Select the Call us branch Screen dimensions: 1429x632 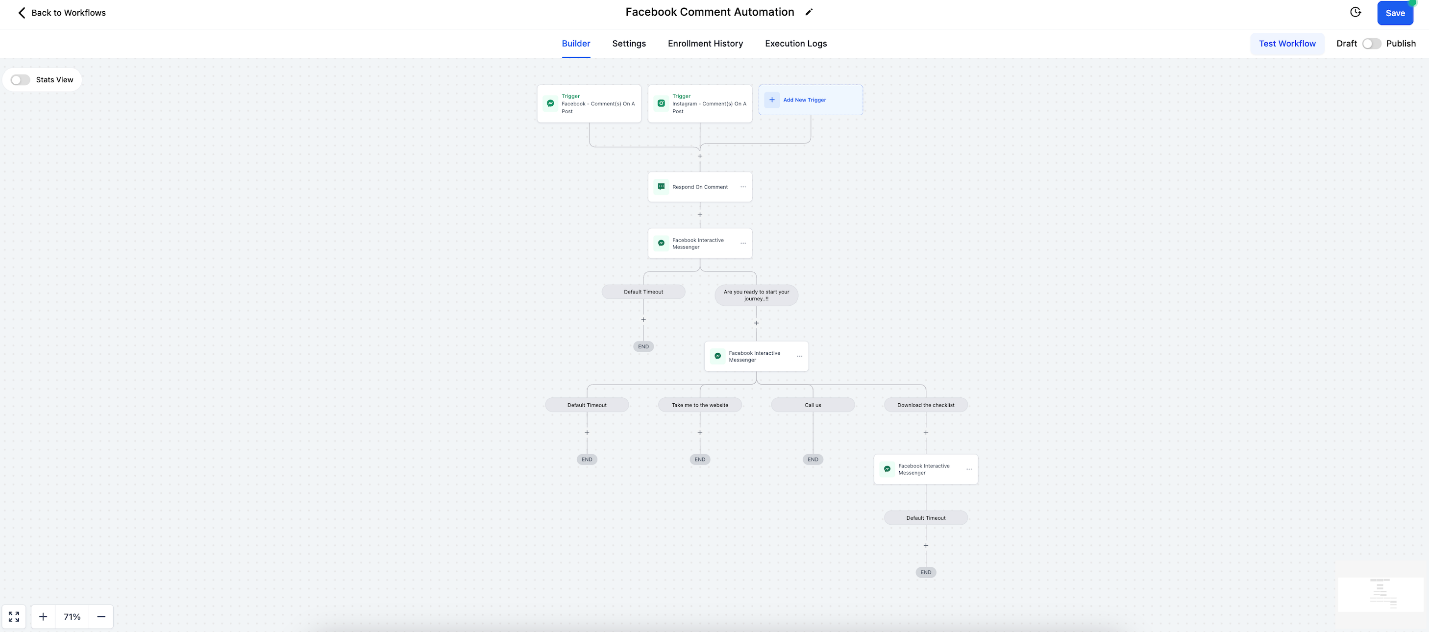[813, 405]
